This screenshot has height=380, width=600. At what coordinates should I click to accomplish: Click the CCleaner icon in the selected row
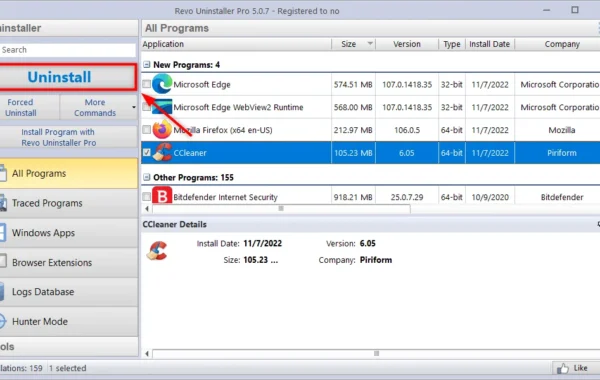[x=162, y=152]
